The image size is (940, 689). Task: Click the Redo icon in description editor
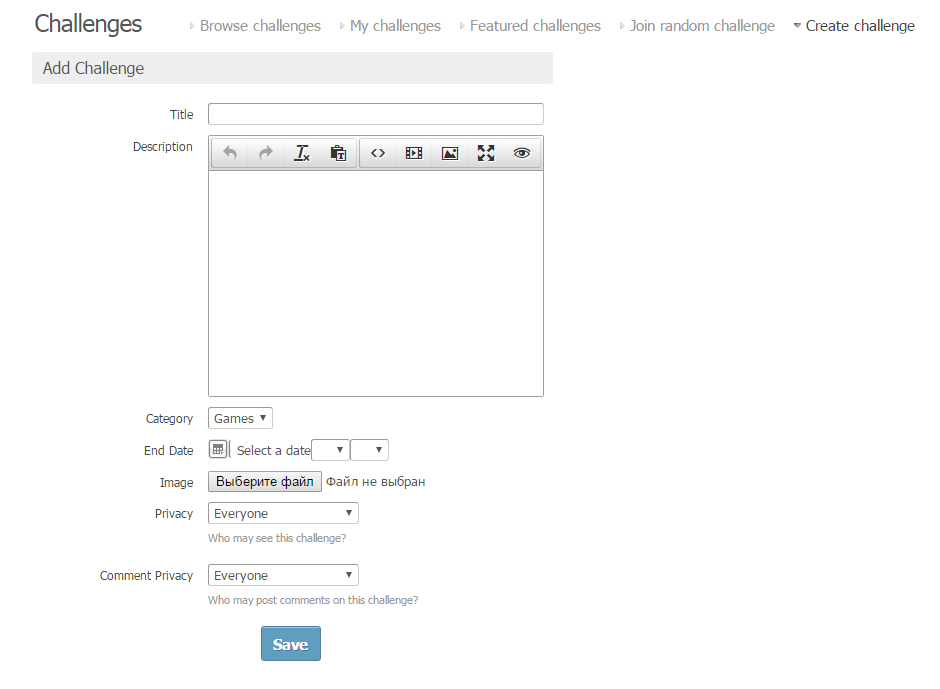point(266,154)
